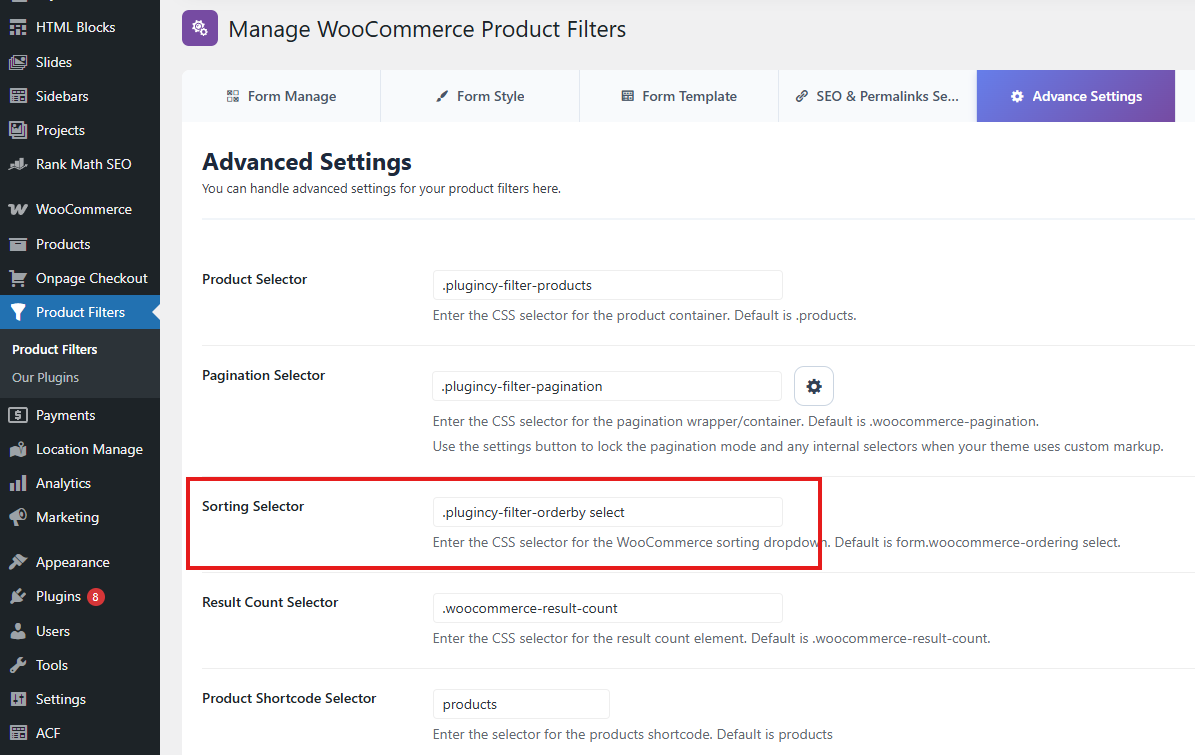Click the Onpage Checkout cart icon
The image size is (1195, 755).
18,278
